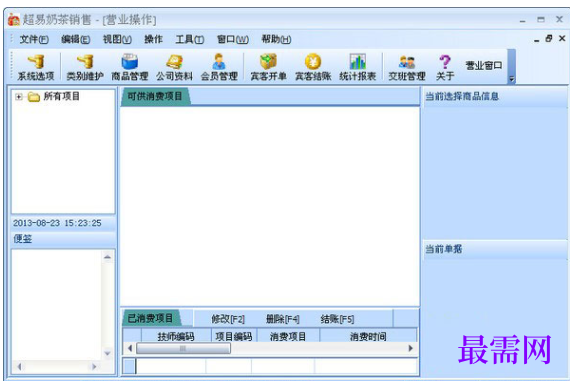Screen dimensions: 570x381
Task: Click left arrow of 便签 horizontal scrollbar
Action: click(x=19, y=366)
